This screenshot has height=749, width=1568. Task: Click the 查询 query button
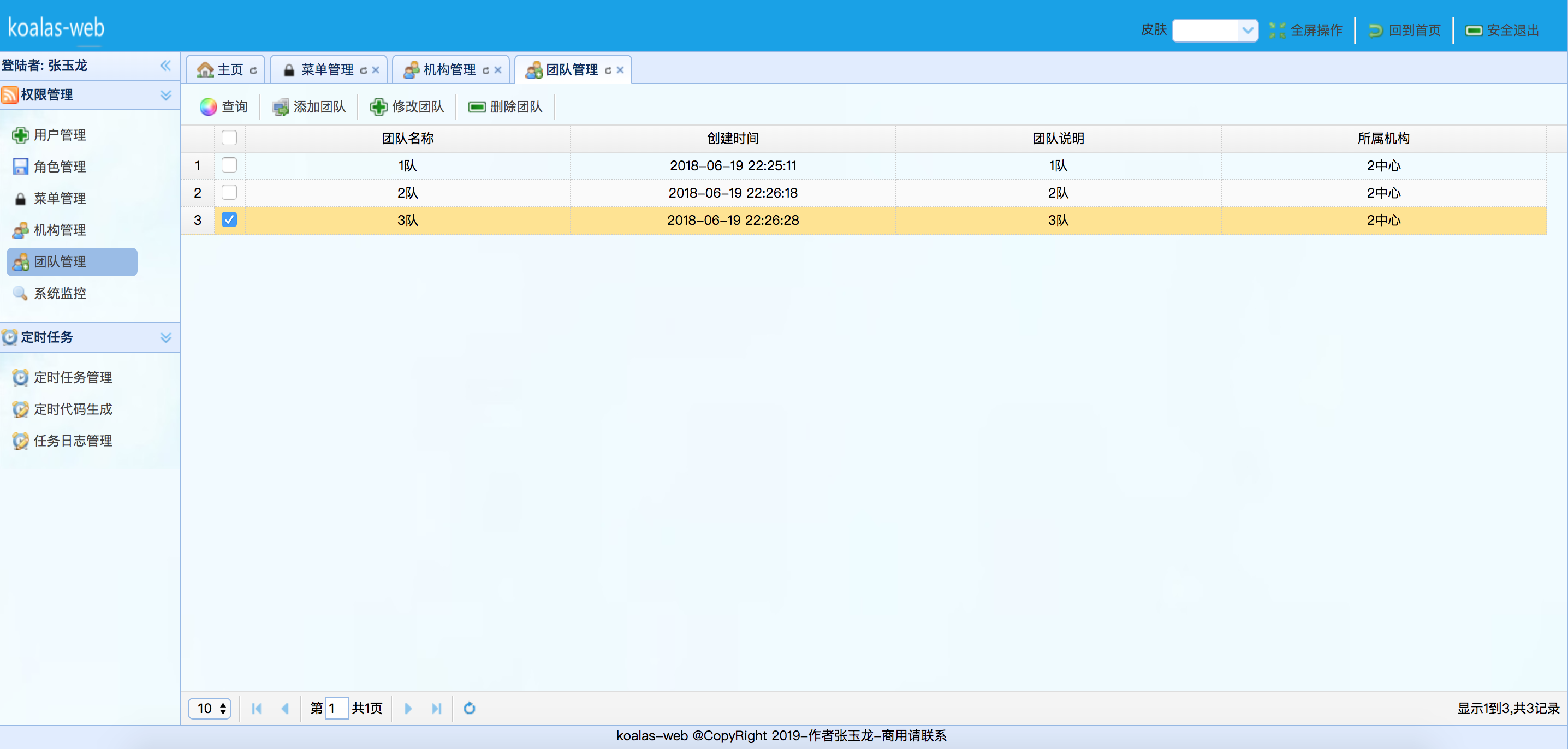(x=223, y=107)
